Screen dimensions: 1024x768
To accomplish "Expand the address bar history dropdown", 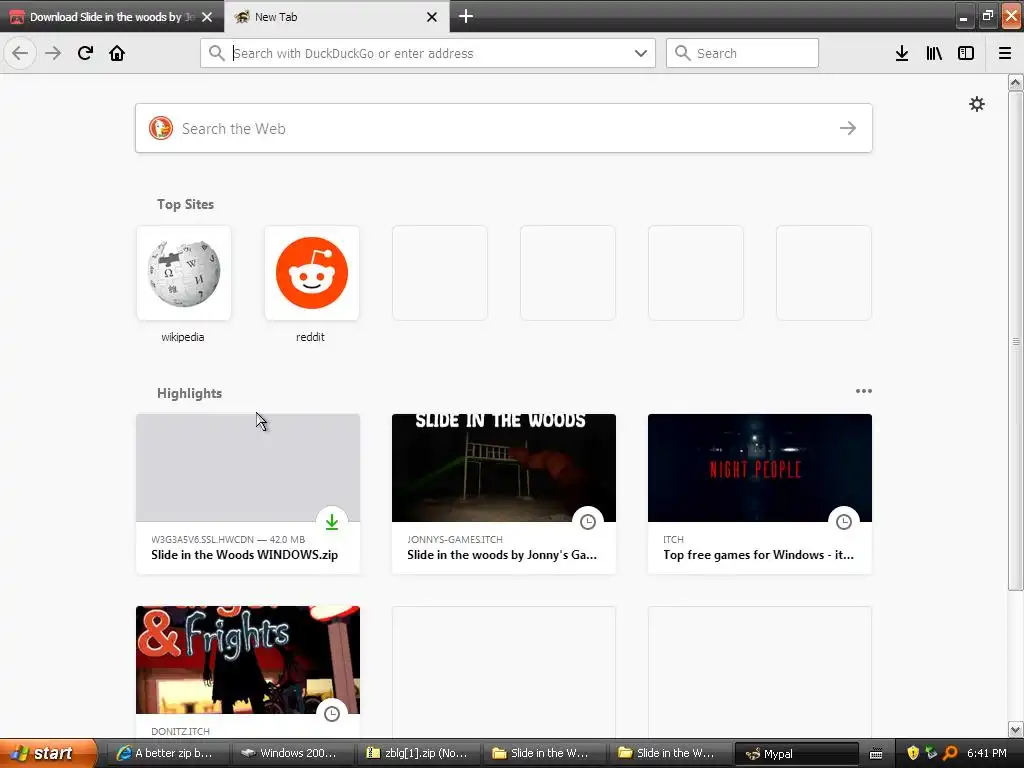I will (641, 53).
